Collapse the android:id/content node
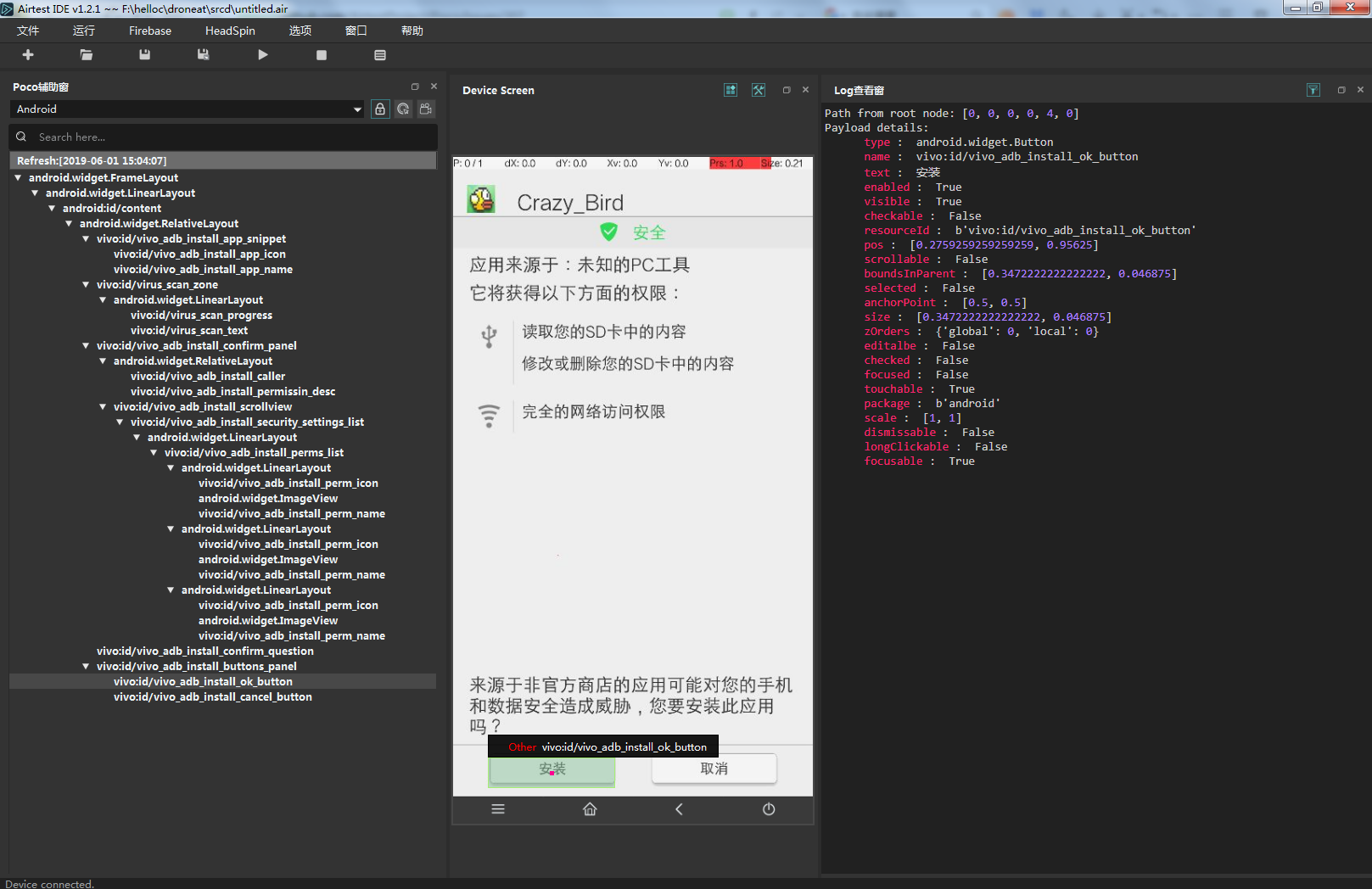The image size is (1372, 889). [x=52, y=209]
